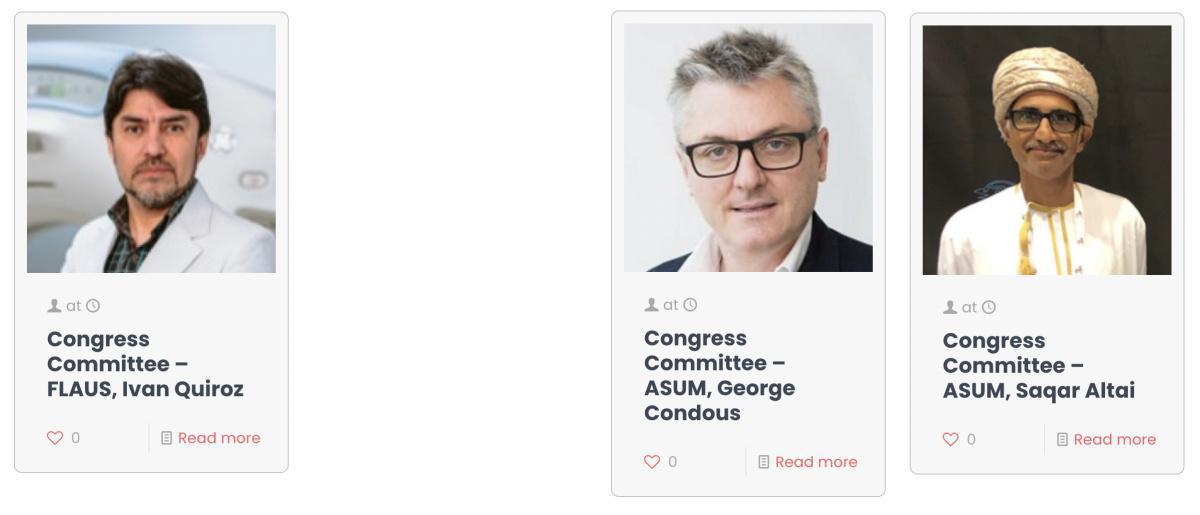Click the photo above the Ivan Quiroz title
Screen dimensions: 1200x515
(151, 149)
